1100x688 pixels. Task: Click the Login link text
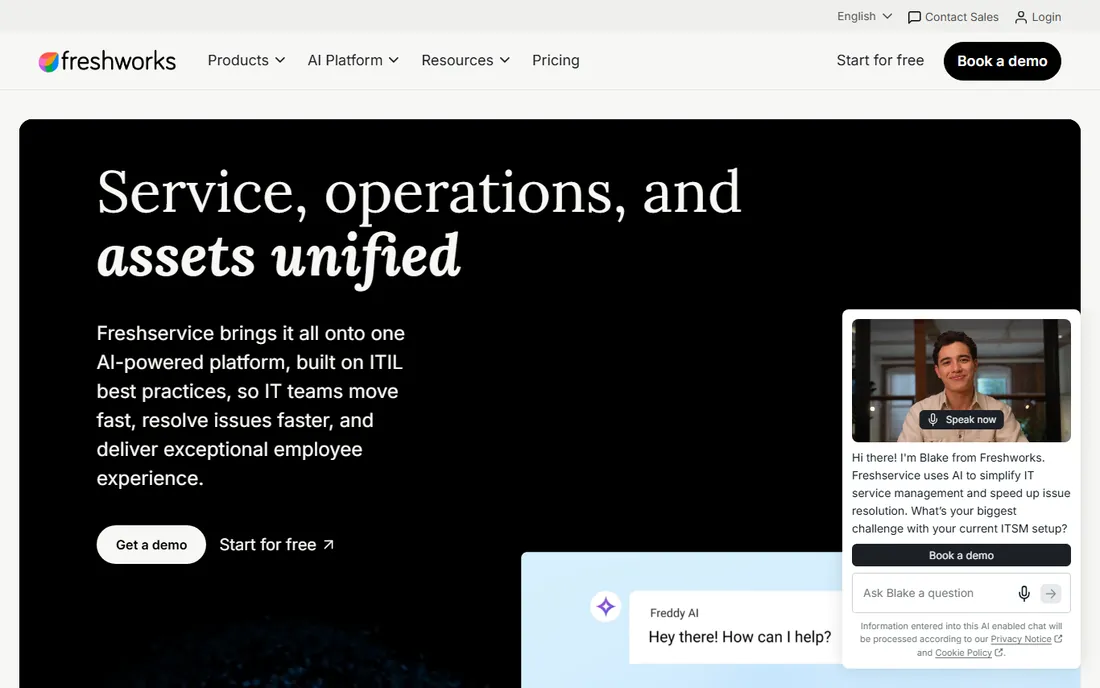click(1046, 17)
